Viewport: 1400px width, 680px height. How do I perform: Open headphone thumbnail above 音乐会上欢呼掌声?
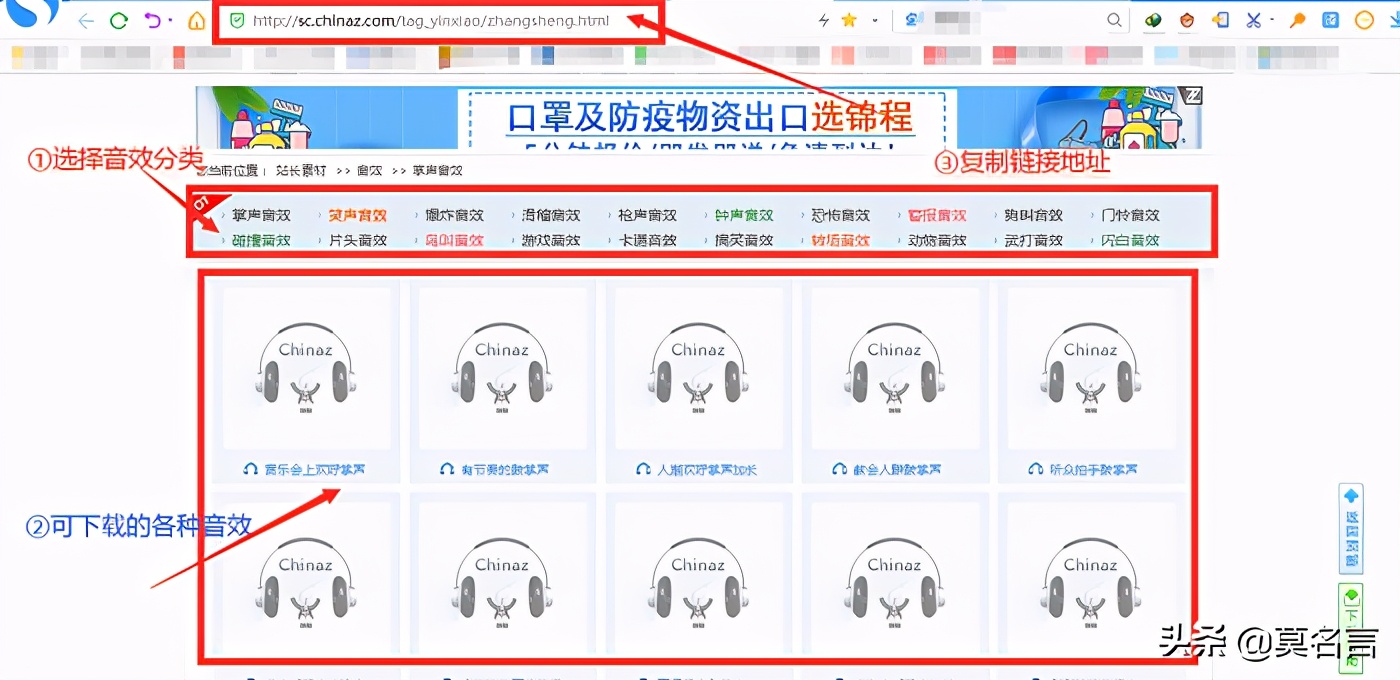(x=306, y=368)
